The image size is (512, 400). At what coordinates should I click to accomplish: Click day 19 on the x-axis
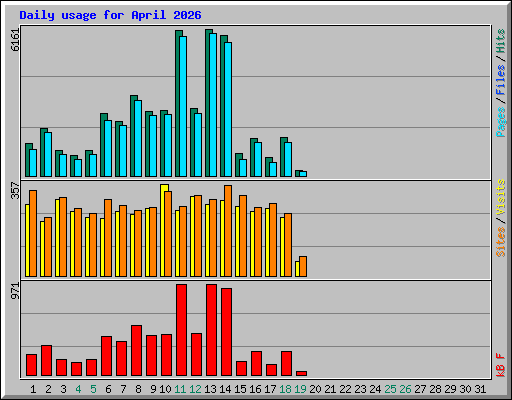300,389
